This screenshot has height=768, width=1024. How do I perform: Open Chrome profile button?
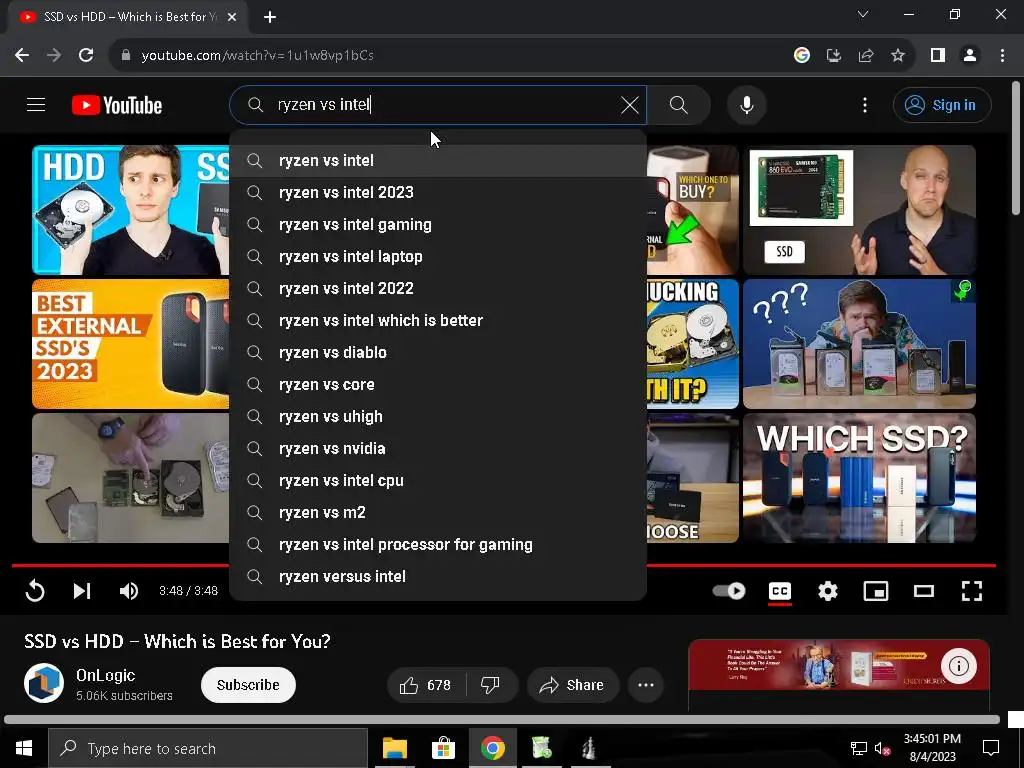point(970,56)
